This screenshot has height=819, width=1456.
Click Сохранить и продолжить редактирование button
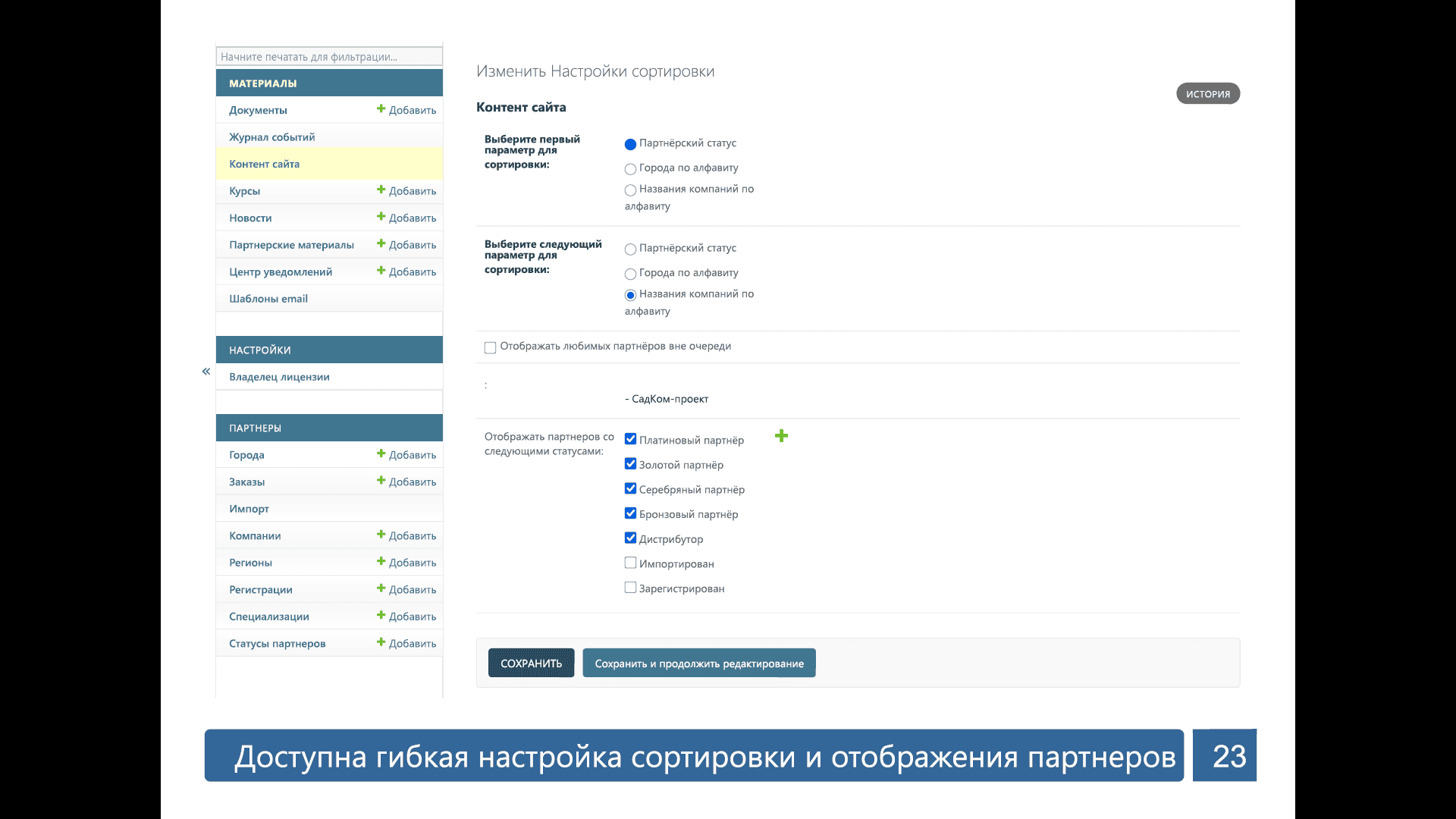coord(698,664)
